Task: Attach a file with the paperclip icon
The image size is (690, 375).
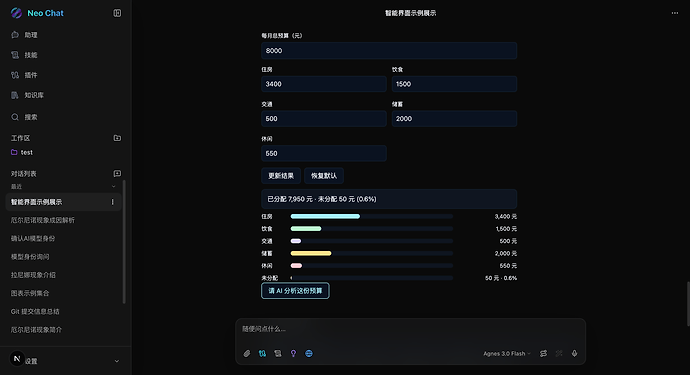Action: coord(247,353)
